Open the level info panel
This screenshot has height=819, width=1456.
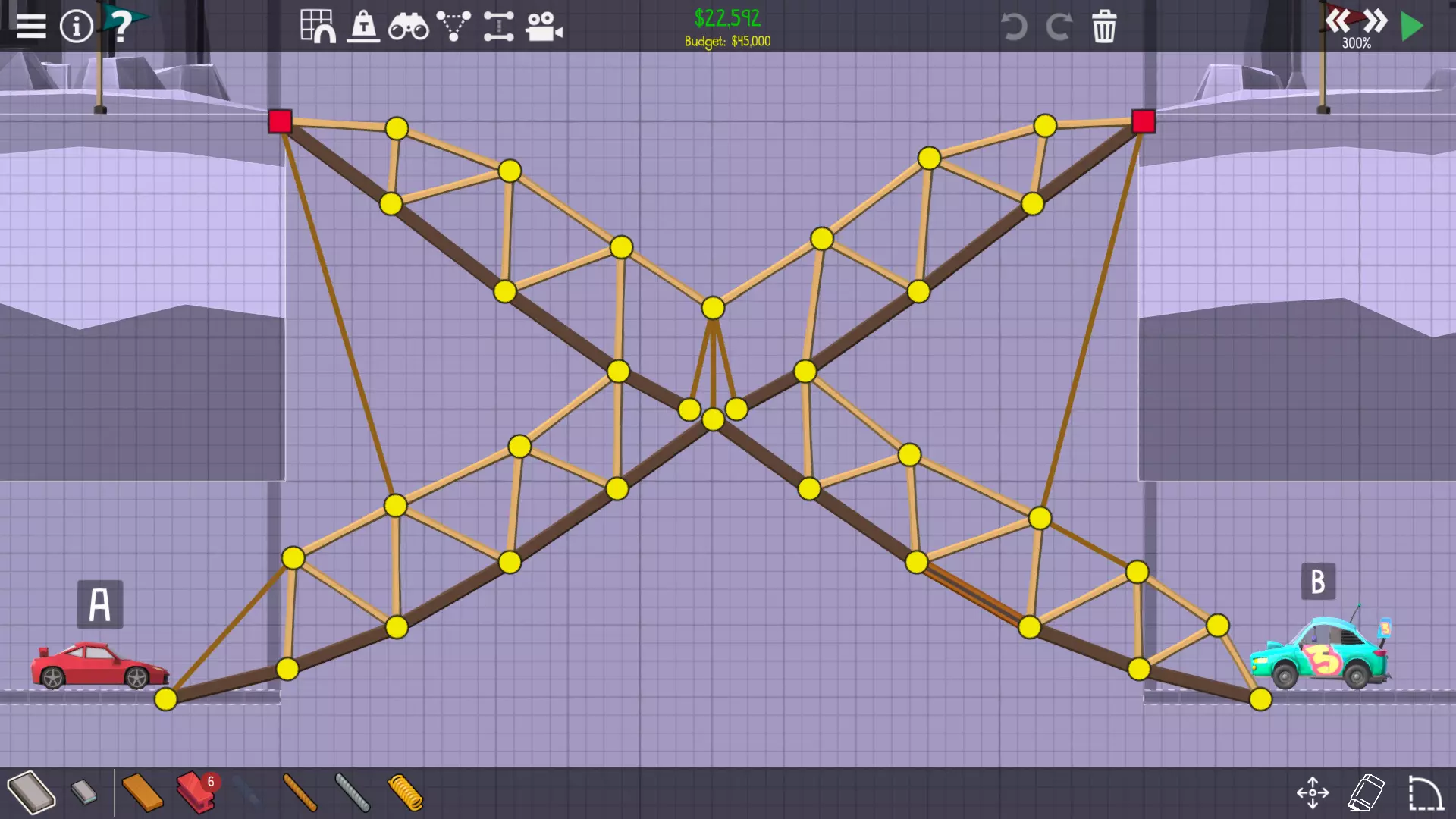(x=76, y=27)
